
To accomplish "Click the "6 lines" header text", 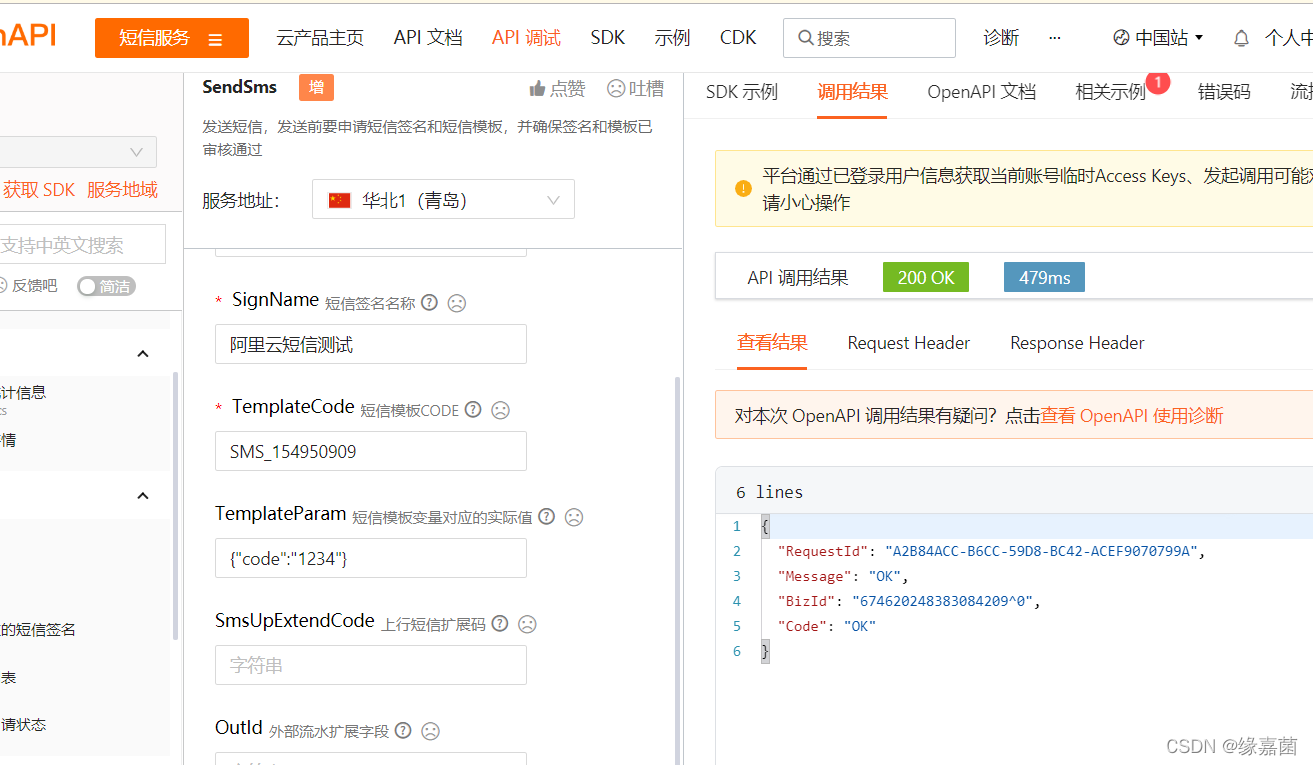I will point(769,492).
